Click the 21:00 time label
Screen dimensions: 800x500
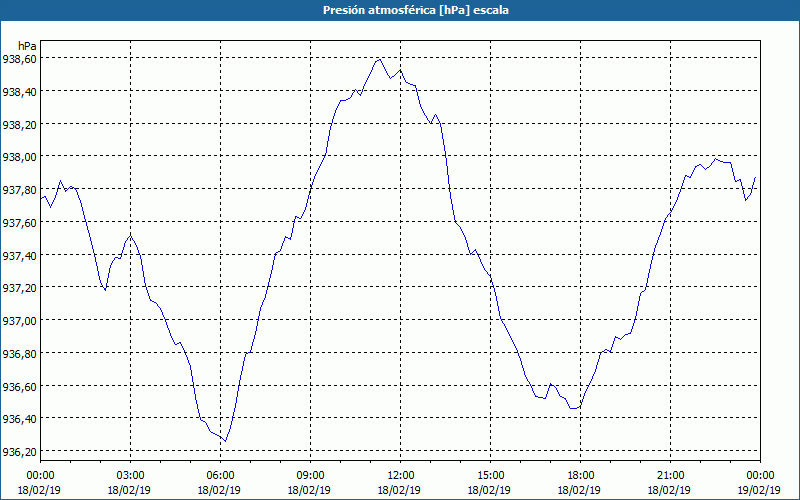click(670, 476)
